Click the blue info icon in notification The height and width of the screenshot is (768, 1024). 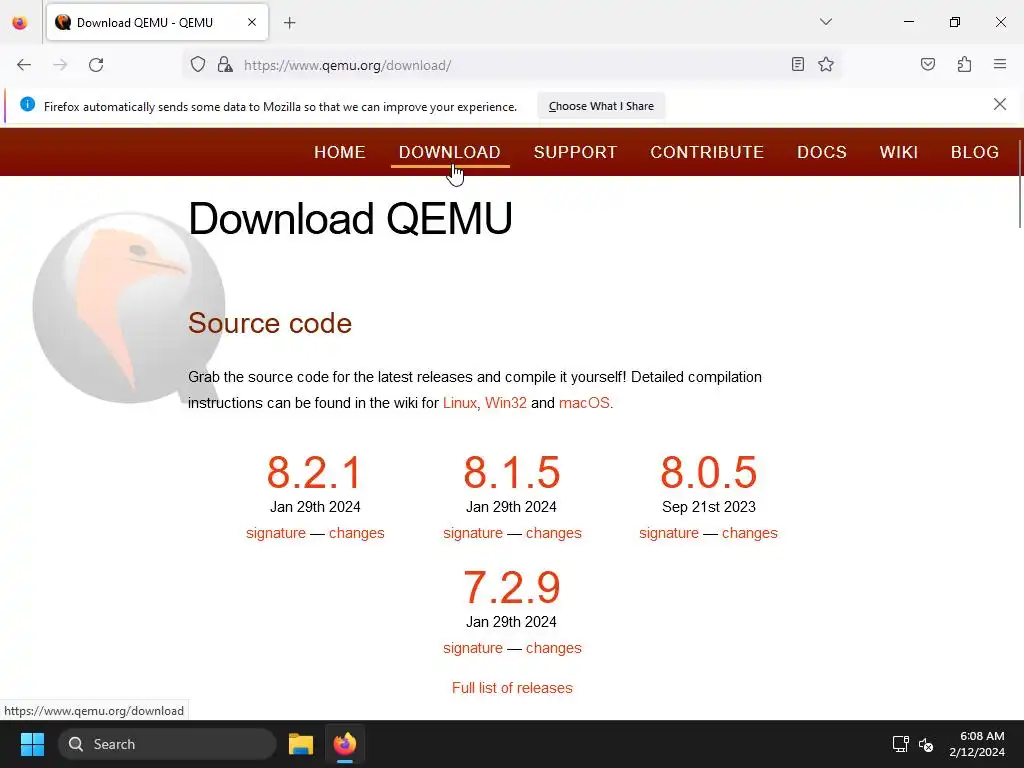pyautogui.click(x=27, y=104)
